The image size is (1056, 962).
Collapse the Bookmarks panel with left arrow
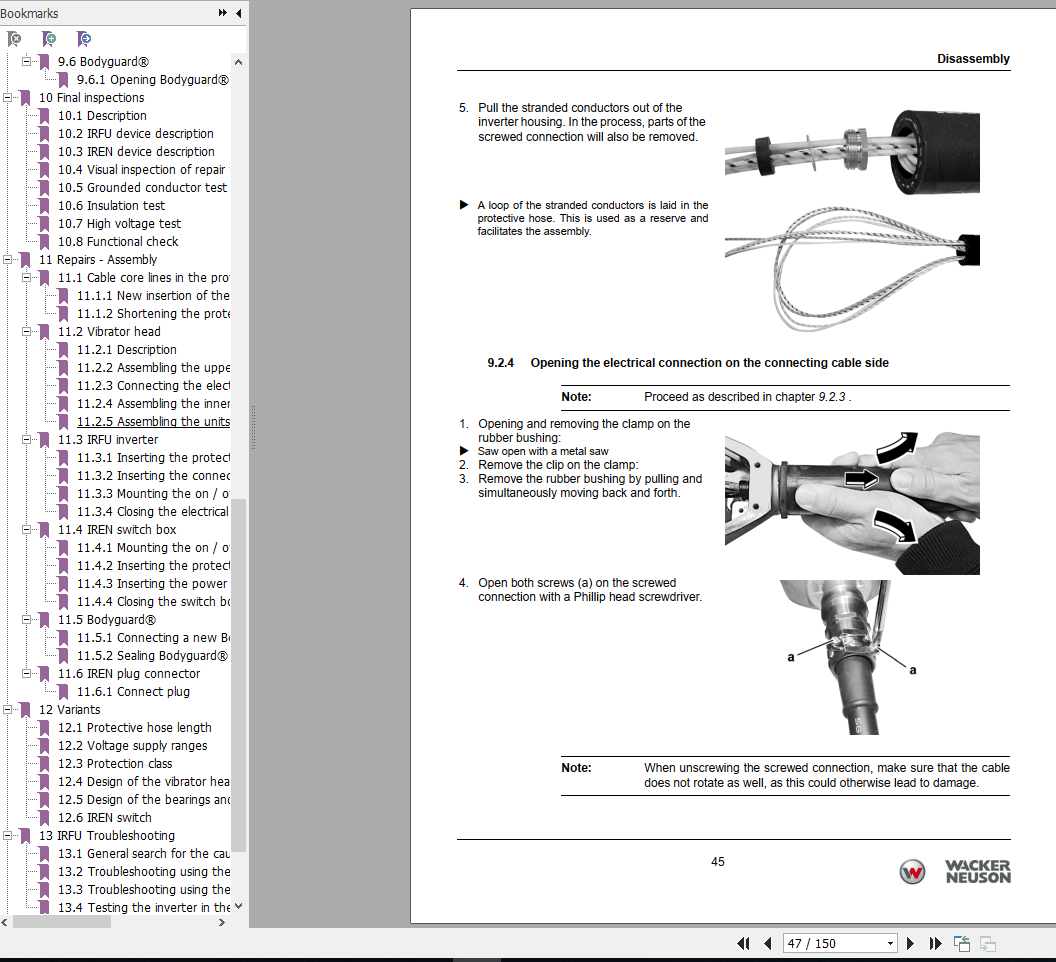tap(238, 13)
